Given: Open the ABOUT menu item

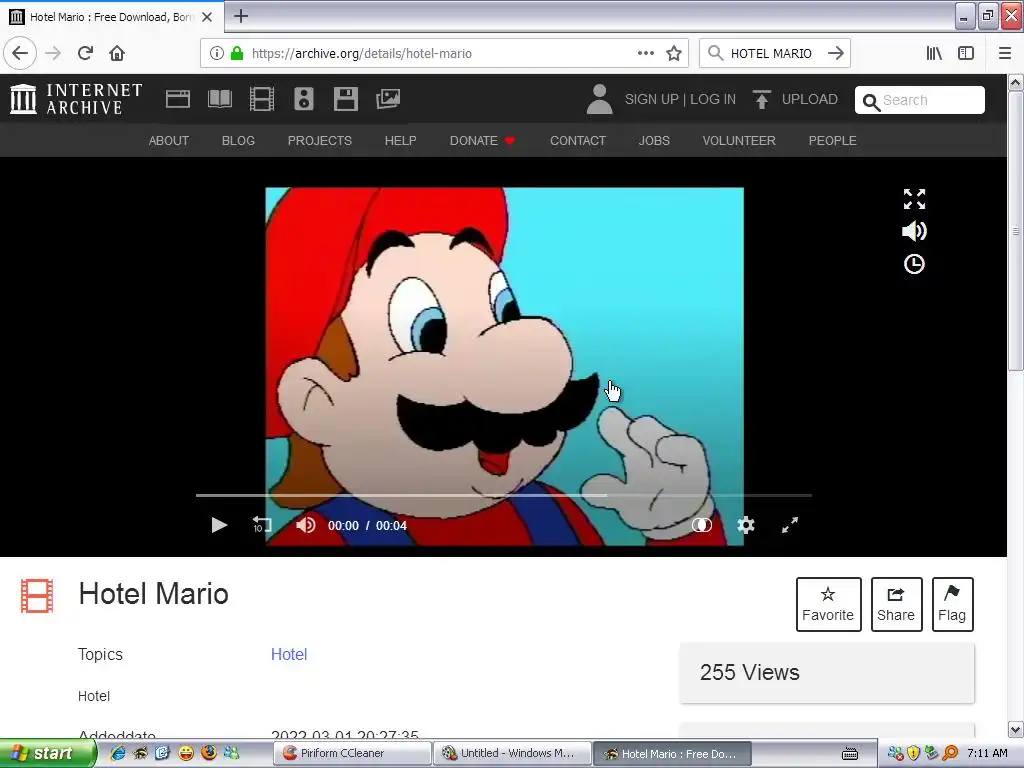Looking at the screenshot, I should point(168,140).
